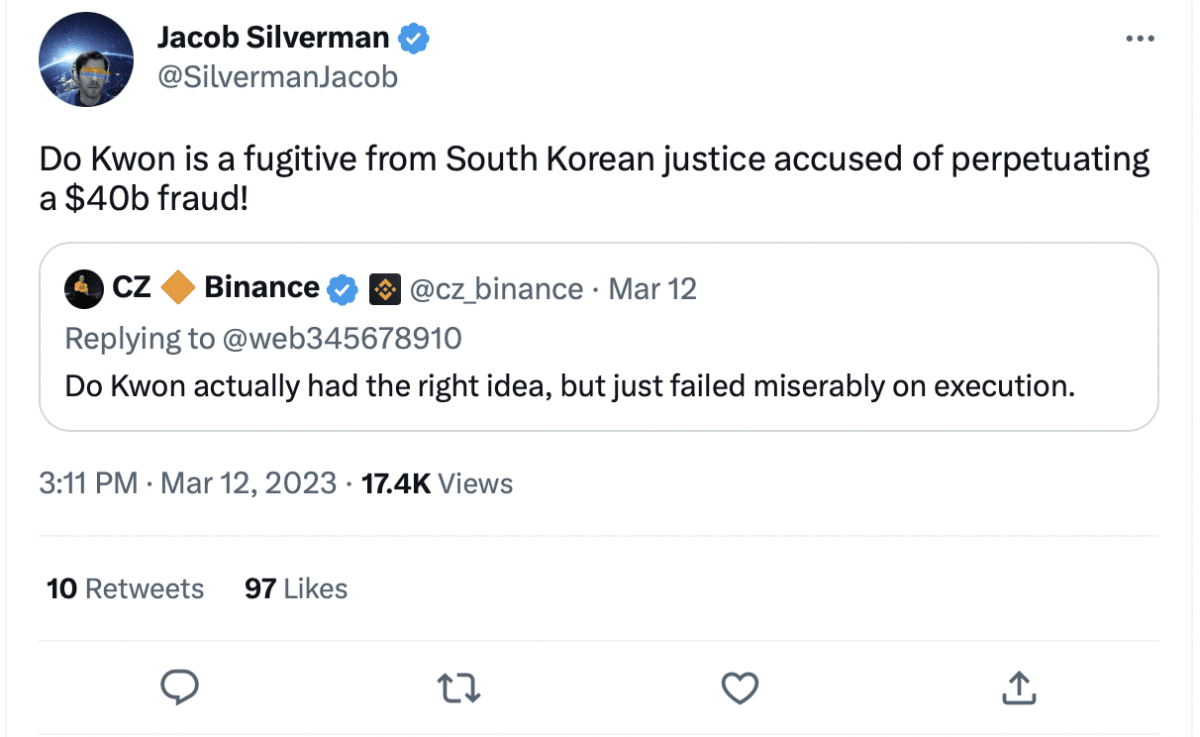Click the share upload icon

click(1017, 687)
